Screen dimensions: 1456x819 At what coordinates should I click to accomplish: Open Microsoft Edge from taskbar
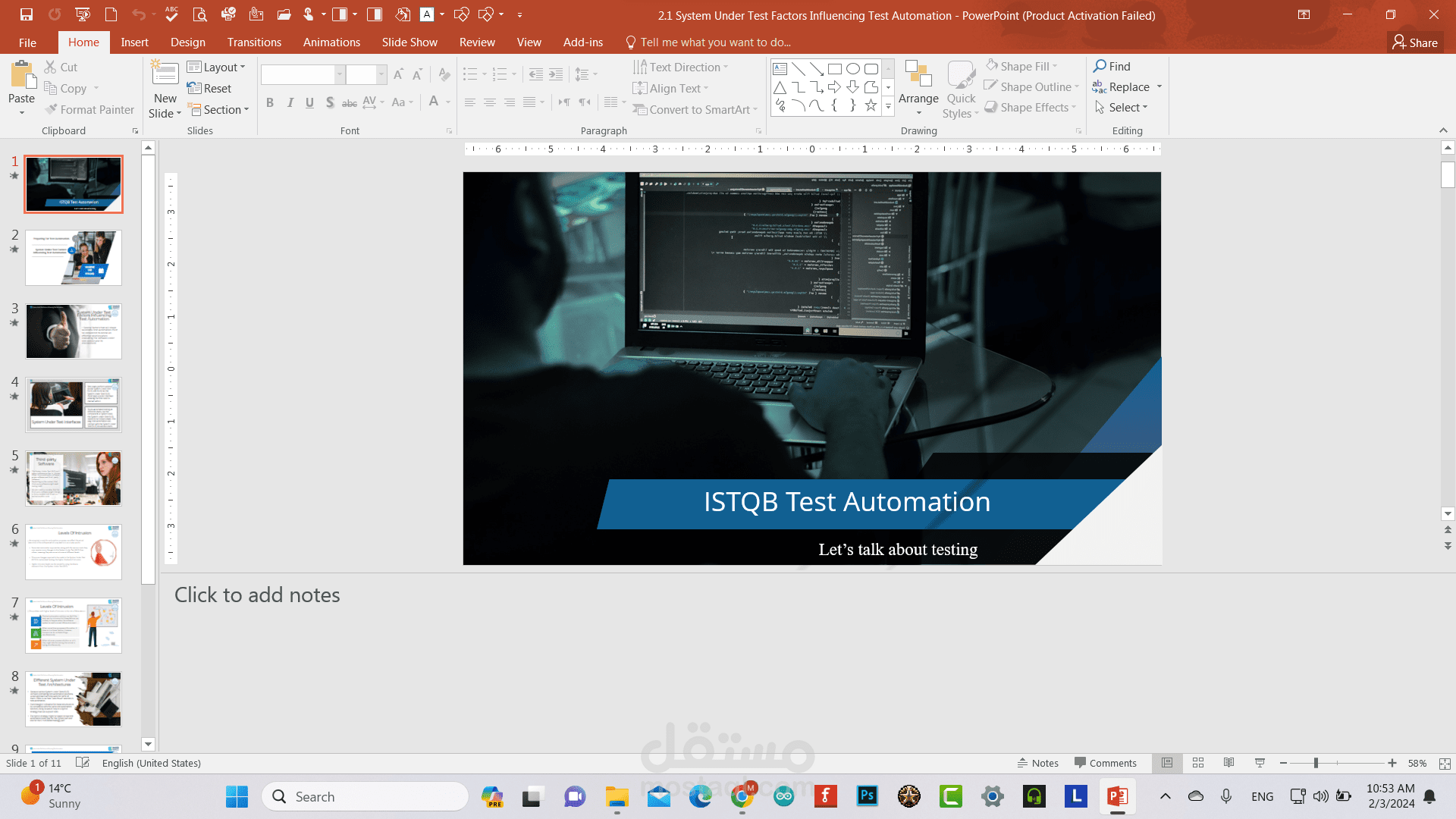[700, 796]
